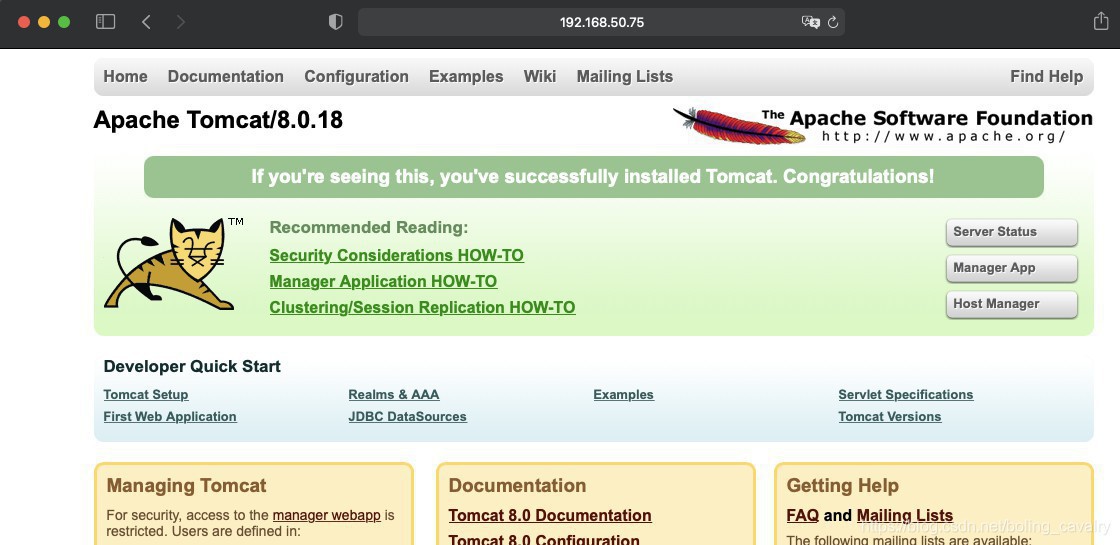1120x545 pixels.
Task: Open the Tomcat 8.0 Documentation link
Action: [x=550, y=516]
